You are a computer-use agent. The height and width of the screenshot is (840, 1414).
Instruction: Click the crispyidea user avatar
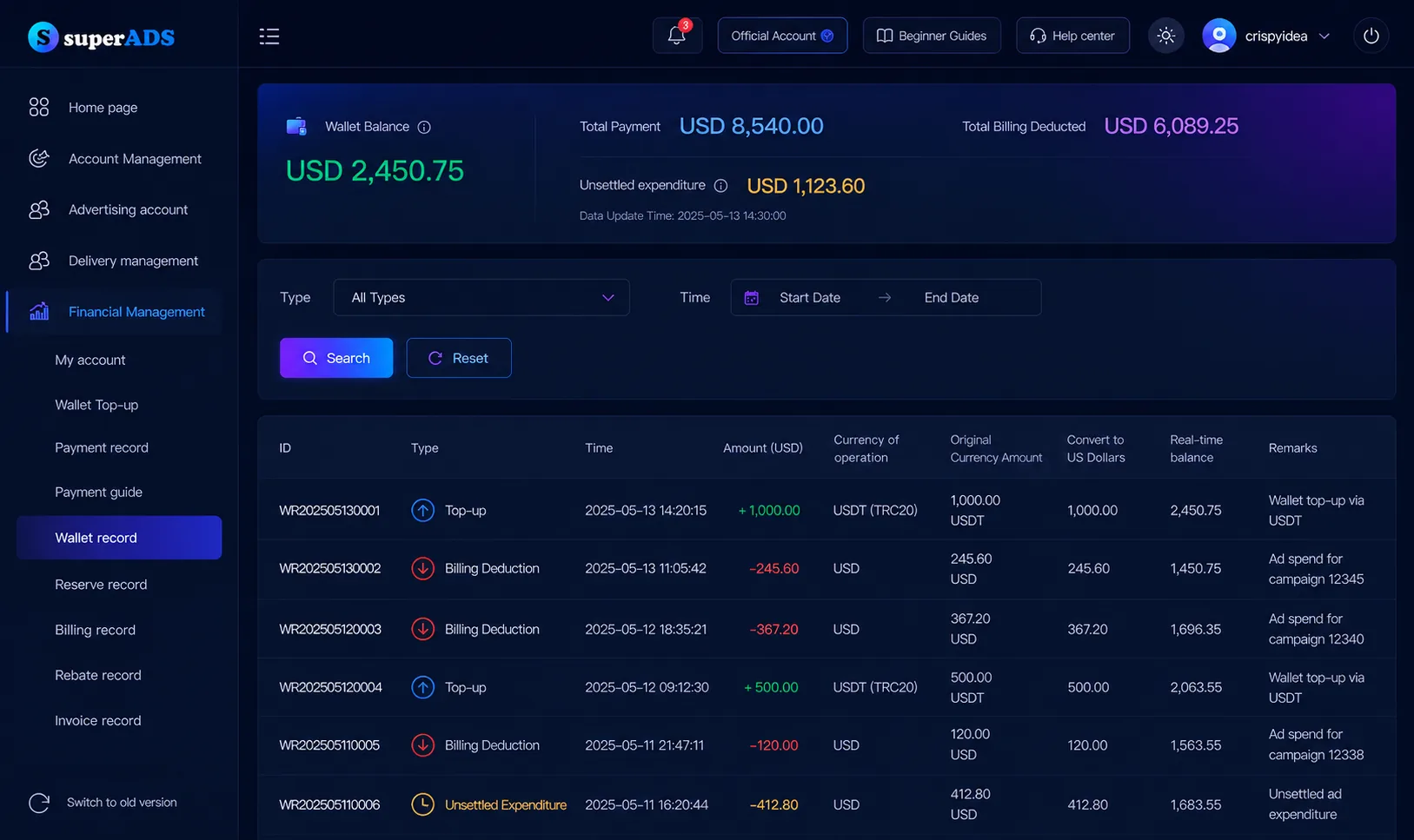pyautogui.click(x=1219, y=36)
